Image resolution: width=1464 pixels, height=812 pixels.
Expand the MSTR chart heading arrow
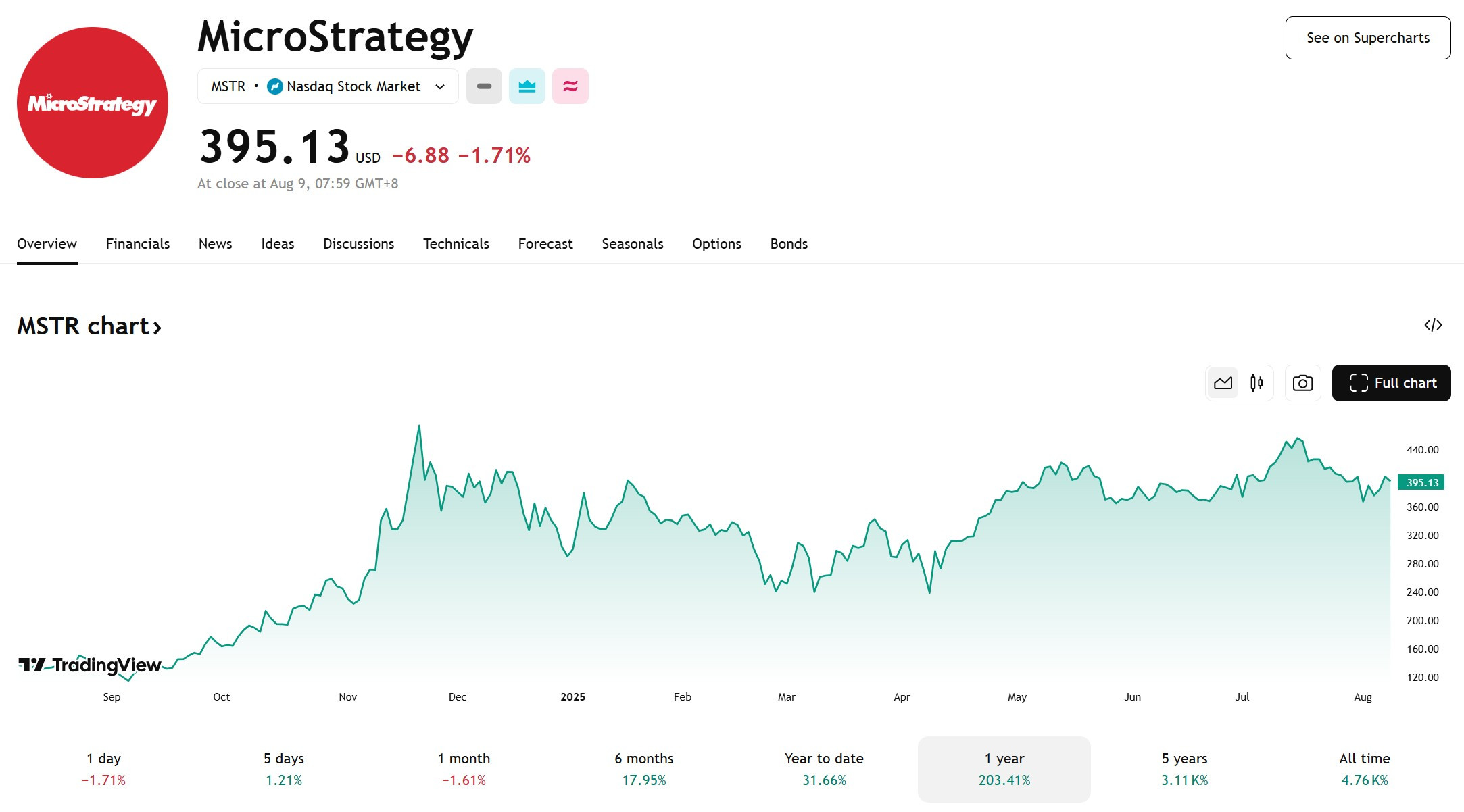tap(157, 328)
